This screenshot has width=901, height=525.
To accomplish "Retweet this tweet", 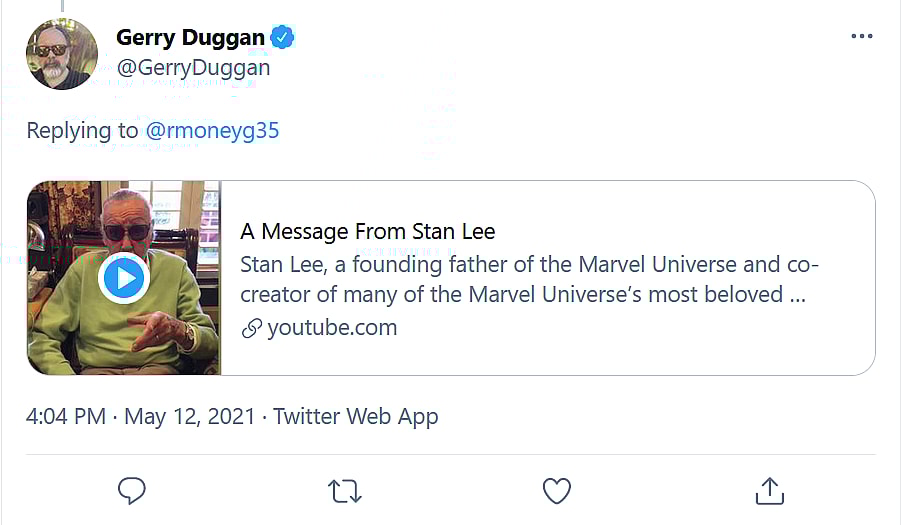I will 343,490.
